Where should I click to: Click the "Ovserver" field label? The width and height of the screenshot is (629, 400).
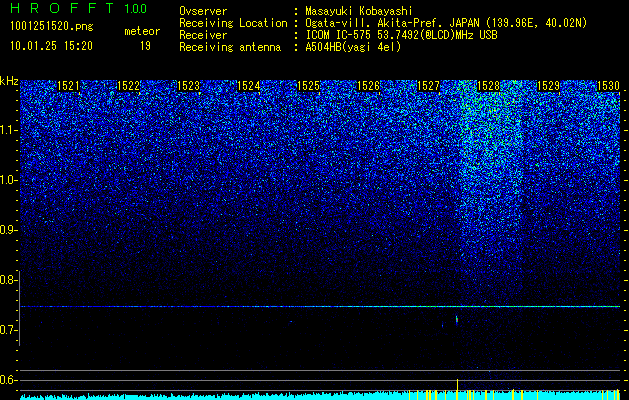click(x=203, y=11)
